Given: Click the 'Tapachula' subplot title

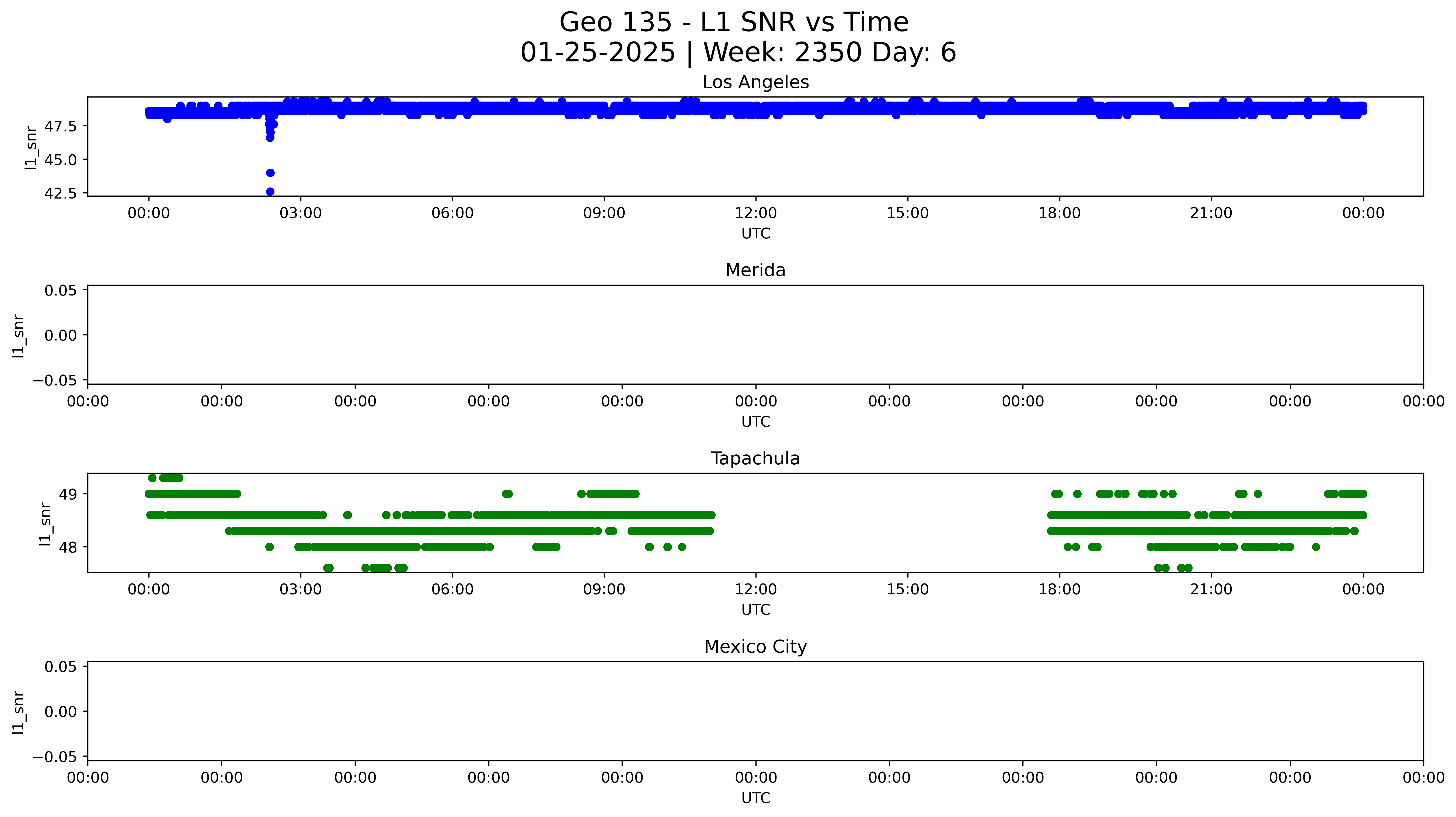Looking at the screenshot, I should (x=755, y=458).
